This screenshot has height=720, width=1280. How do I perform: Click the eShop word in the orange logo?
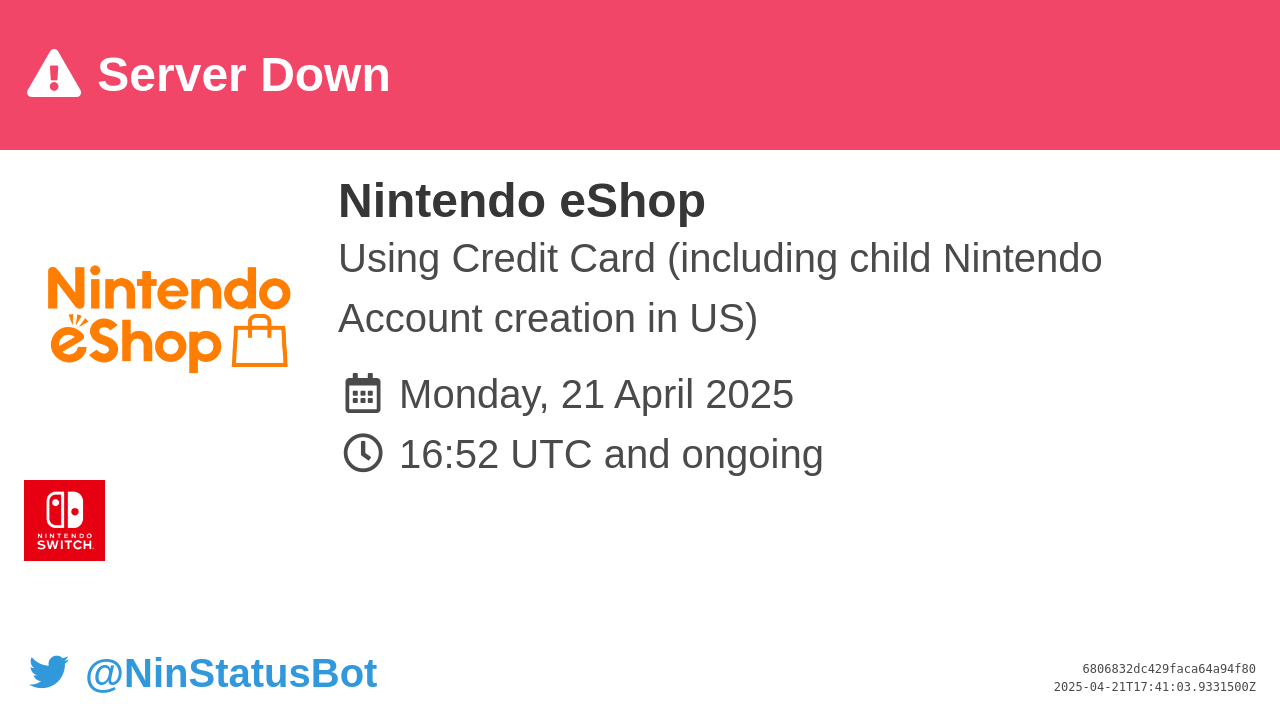pyautogui.click(x=136, y=344)
